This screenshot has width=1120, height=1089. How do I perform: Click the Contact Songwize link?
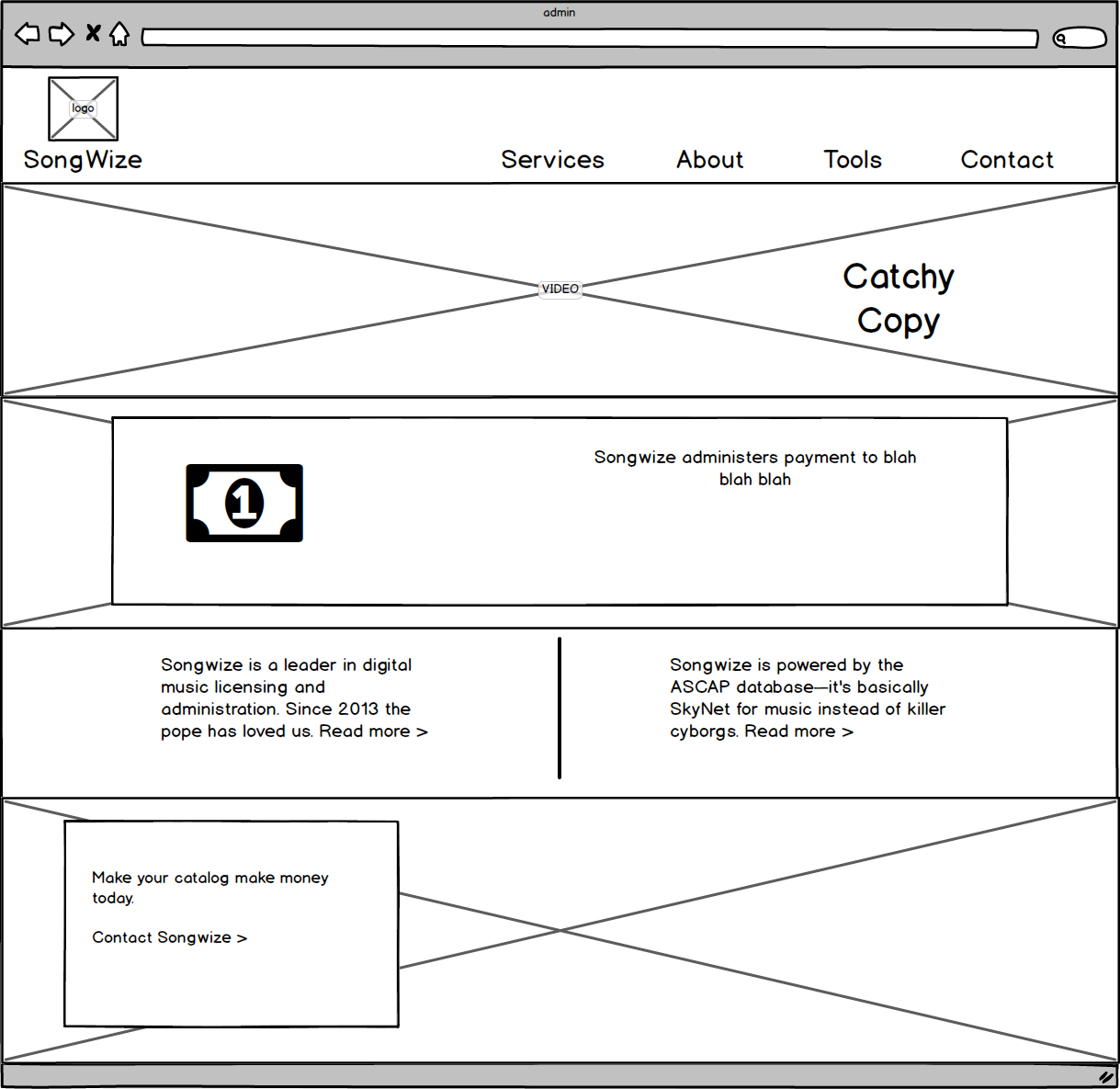pyautogui.click(x=170, y=937)
